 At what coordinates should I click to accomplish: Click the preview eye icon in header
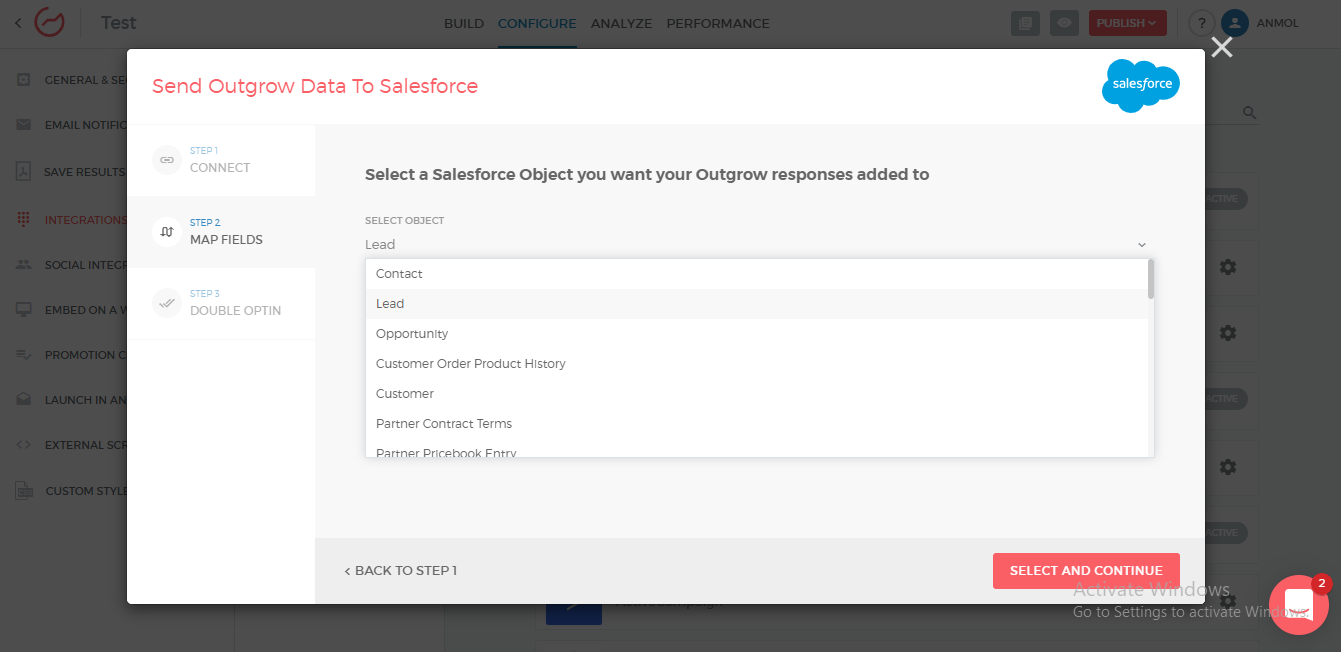(x=1065, y=23)
